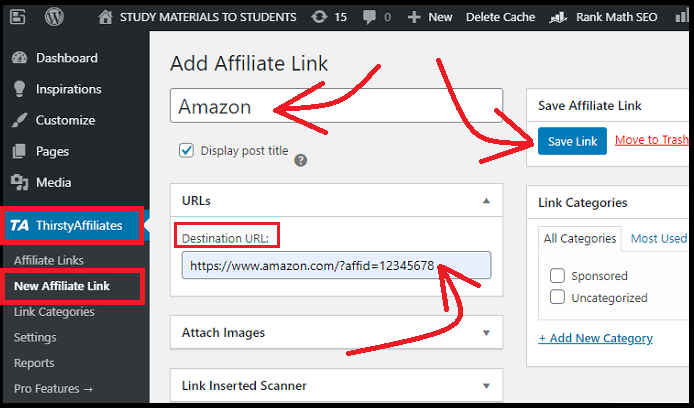This screenshot has height=408, width=694.
Task: Check the Uncategorized category checkbox
Action: point(557,296)
